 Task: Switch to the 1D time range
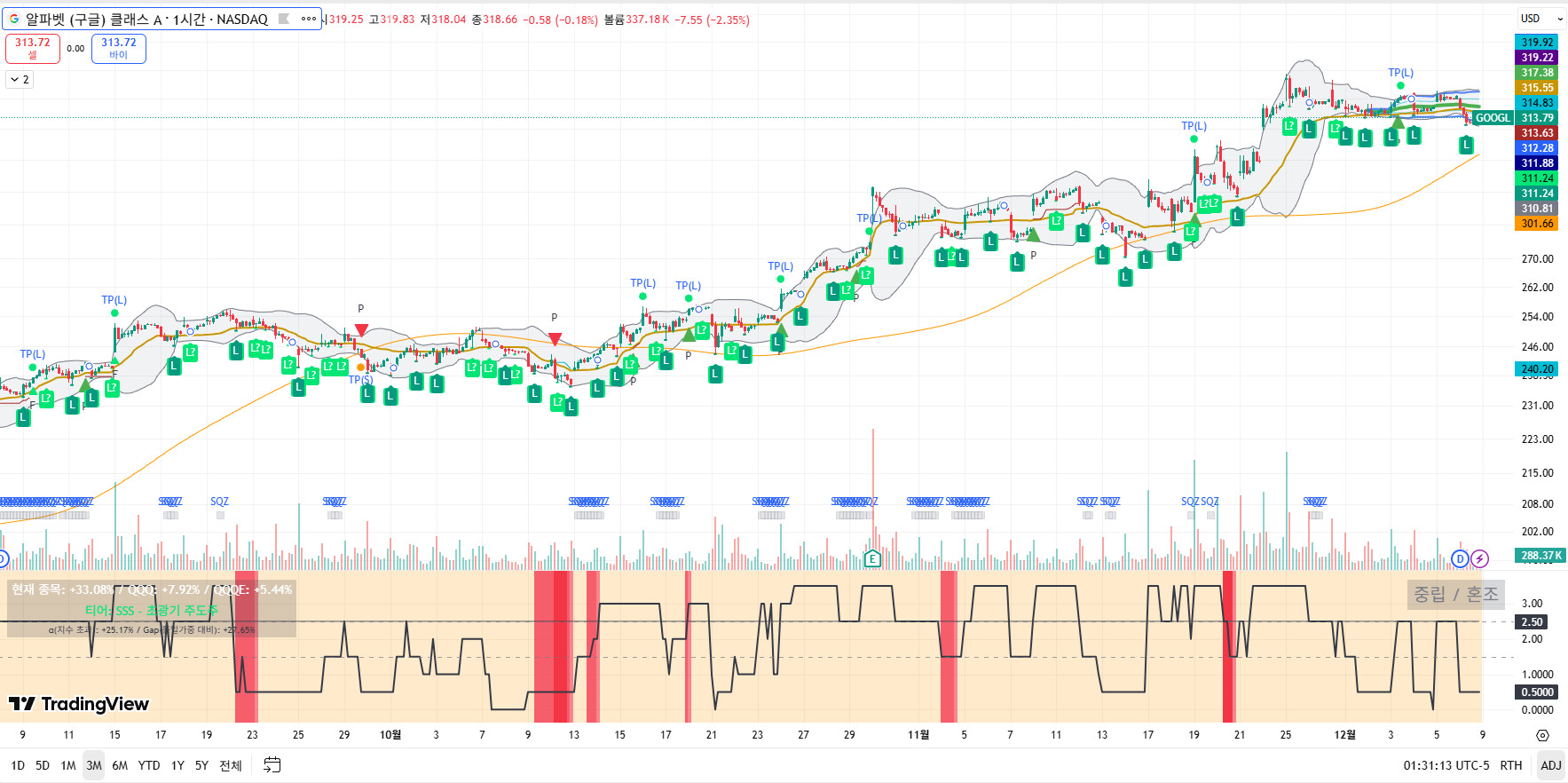click(x=18, y=765)
